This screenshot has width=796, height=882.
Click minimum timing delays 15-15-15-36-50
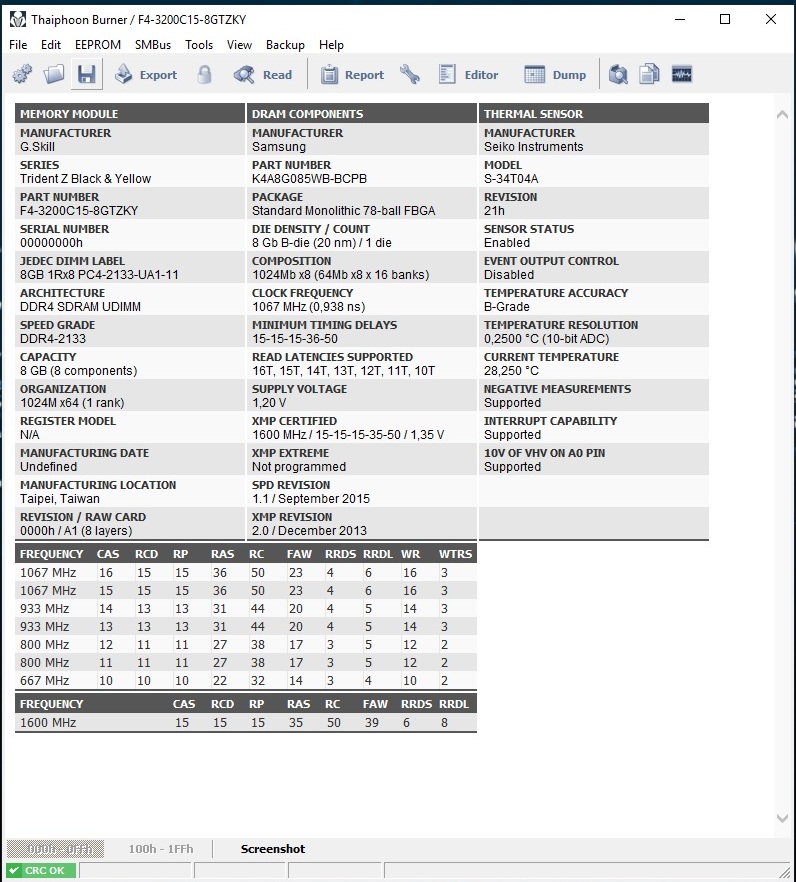coord(295,339)
